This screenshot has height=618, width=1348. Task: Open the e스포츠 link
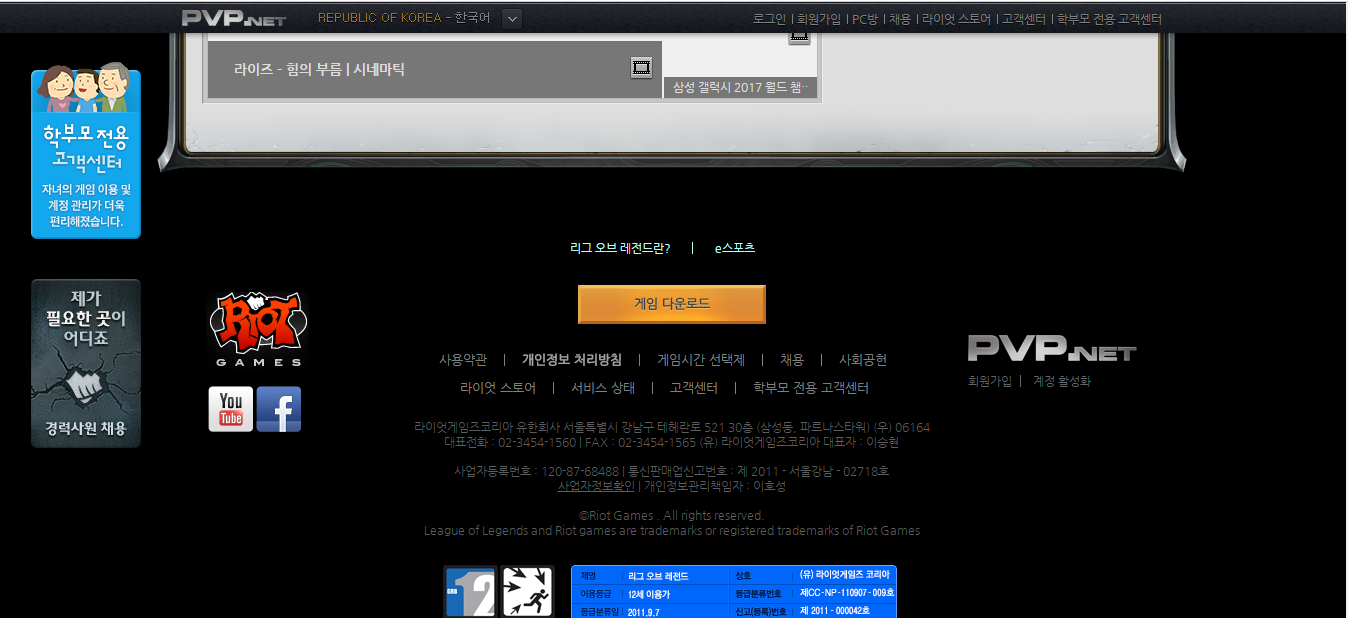[734, 248]
